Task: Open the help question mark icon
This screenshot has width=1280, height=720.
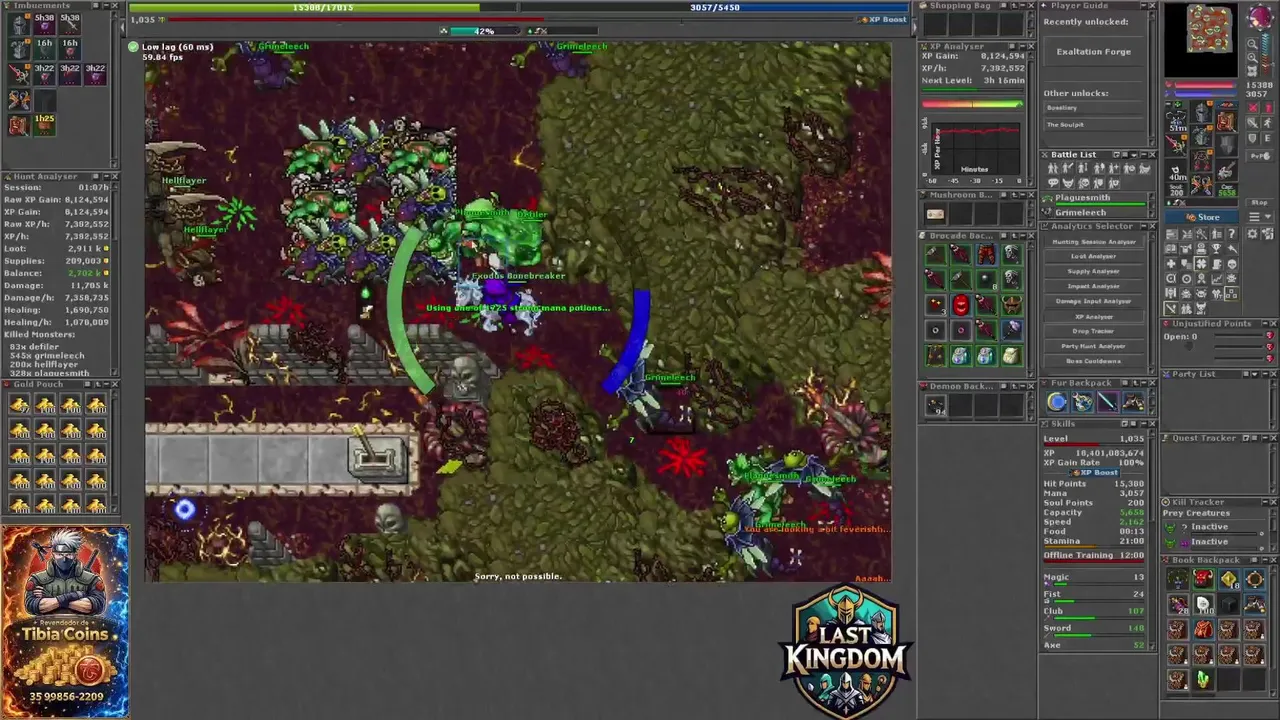Action: pos(1232,233)
